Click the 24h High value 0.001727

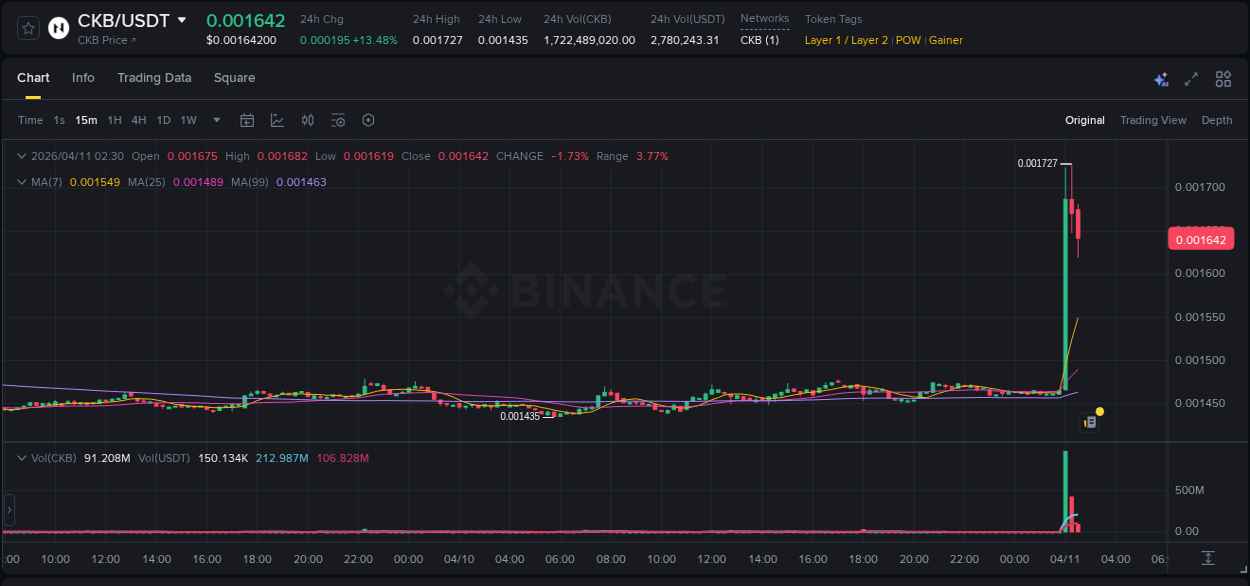437,40
